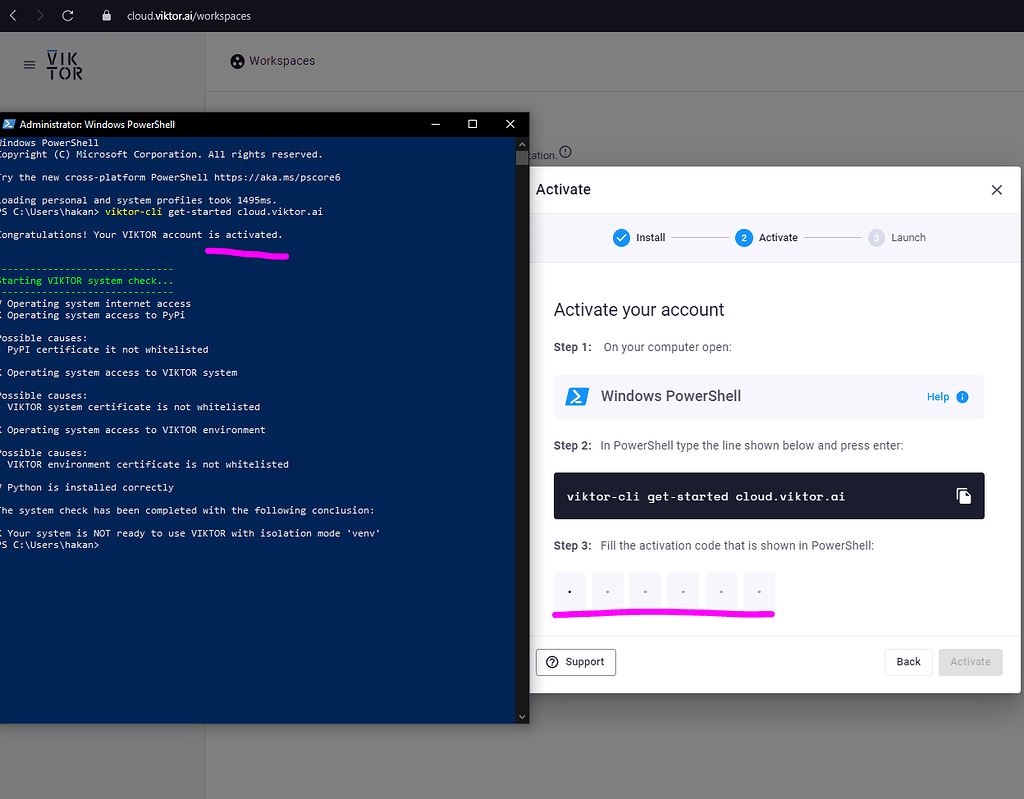Click the last activation code box

click(759, 592)
